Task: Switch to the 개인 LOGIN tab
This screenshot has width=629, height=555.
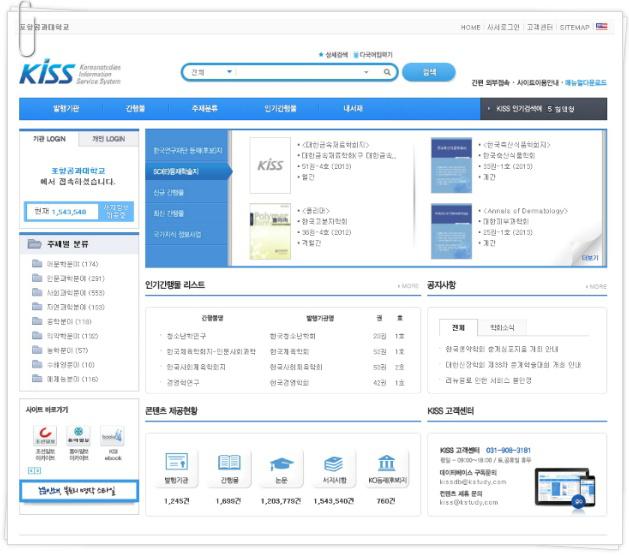Action: click(x=108, y=139)
